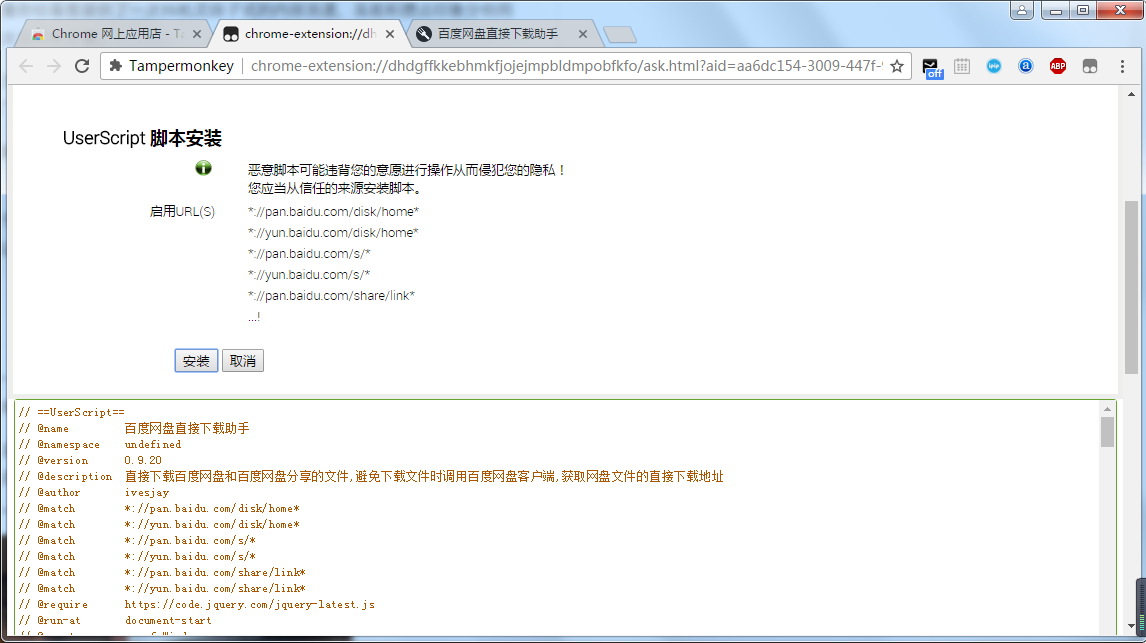Click the 取消 button to cancel
This screenshot has width=1146, height=643.
pyautogui.click(x=243, y=361)
